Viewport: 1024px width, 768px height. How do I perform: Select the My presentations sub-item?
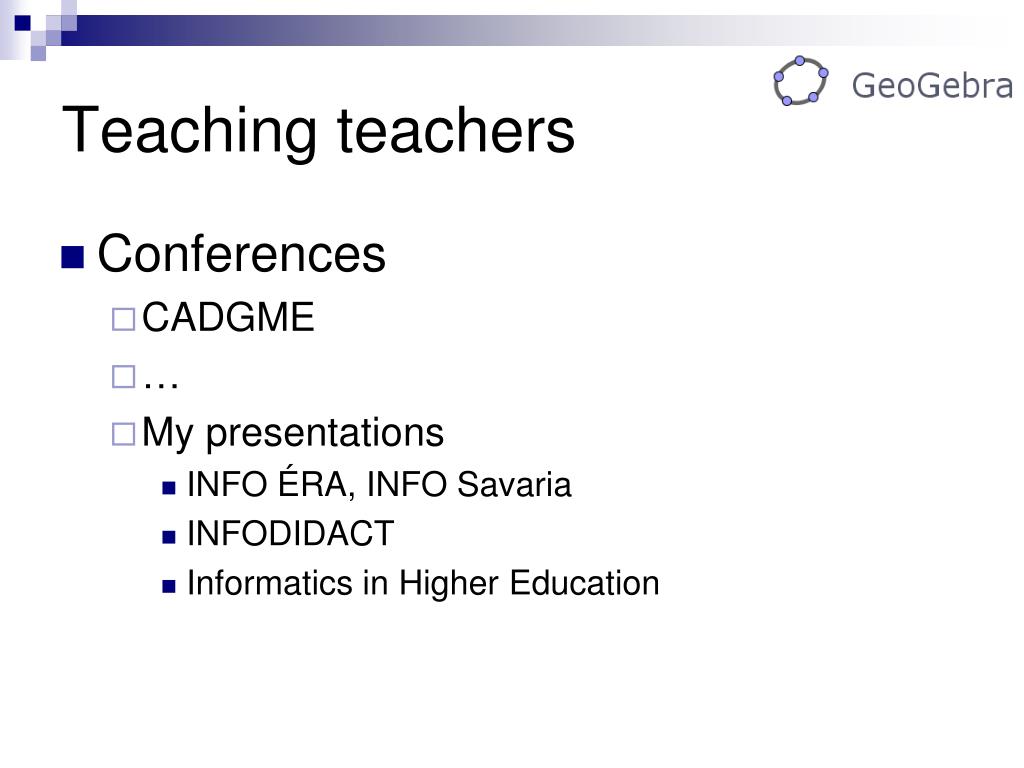click(x=293, y=433)
